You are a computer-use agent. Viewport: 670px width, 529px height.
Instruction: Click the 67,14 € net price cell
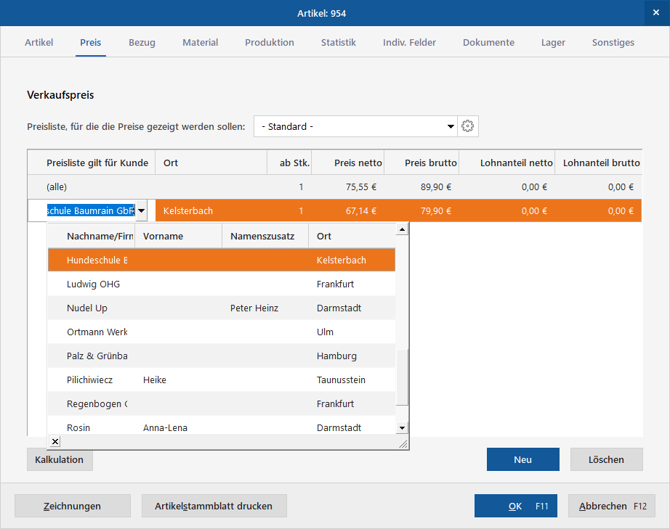pyautogui.click(x=361, y=211)
